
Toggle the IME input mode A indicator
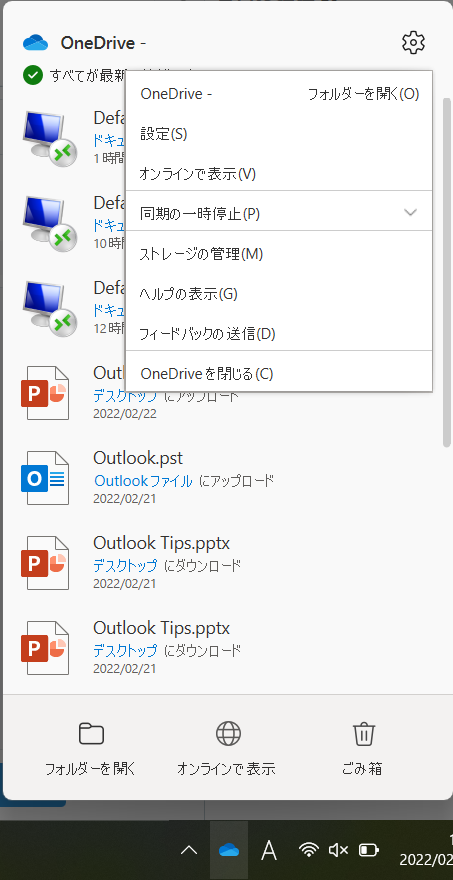point(269,851)
